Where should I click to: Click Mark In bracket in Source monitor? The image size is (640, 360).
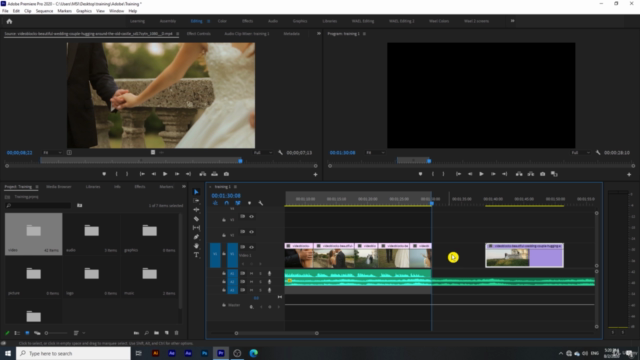click(116, 174)
